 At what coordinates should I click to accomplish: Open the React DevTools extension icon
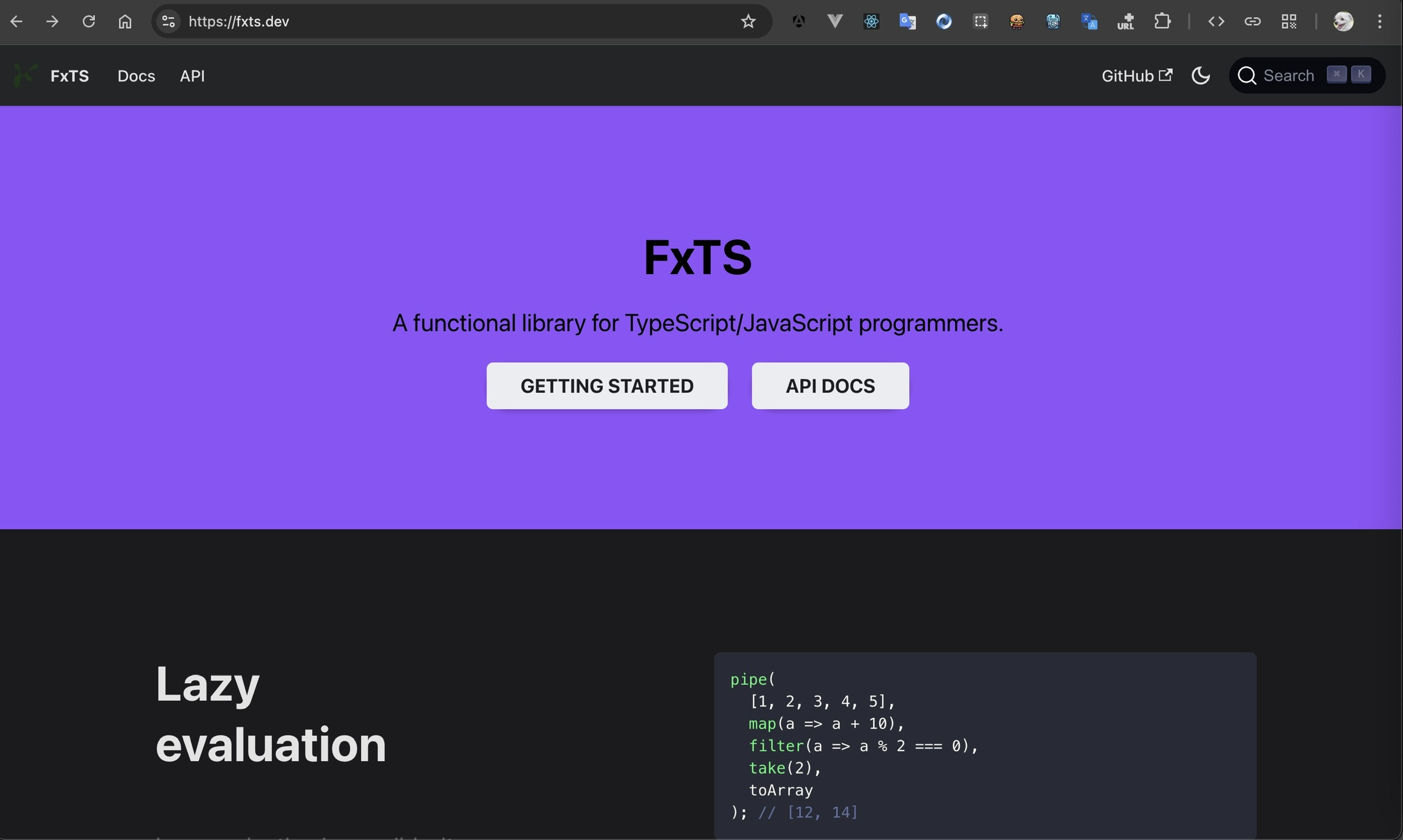[x=871, y=21]
